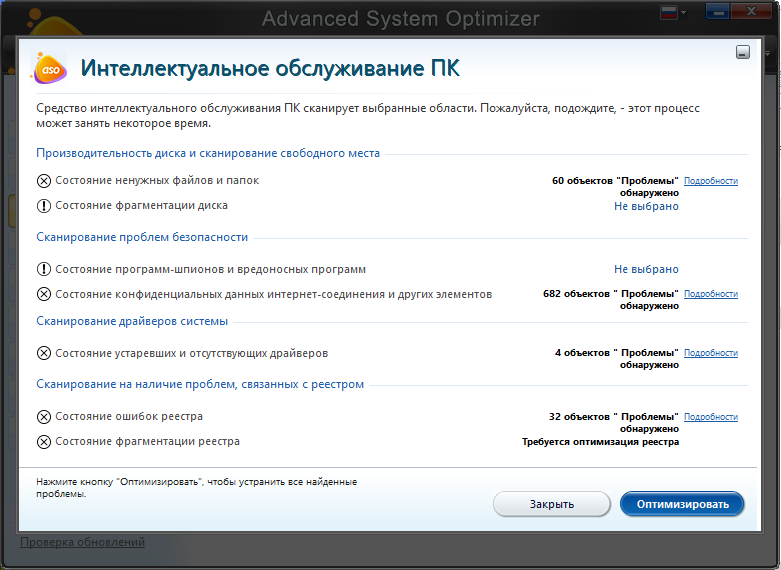Click 'Не выбрано' for disk fragmentation
Screen dimensions: 781x570
click(x=646, y=206)
